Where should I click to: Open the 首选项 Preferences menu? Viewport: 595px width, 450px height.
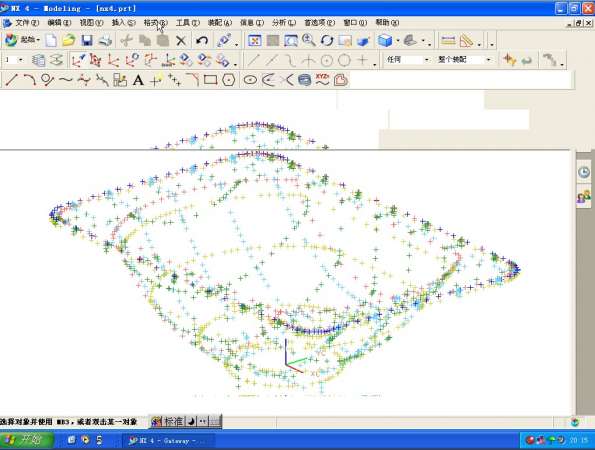coord(320,23)
